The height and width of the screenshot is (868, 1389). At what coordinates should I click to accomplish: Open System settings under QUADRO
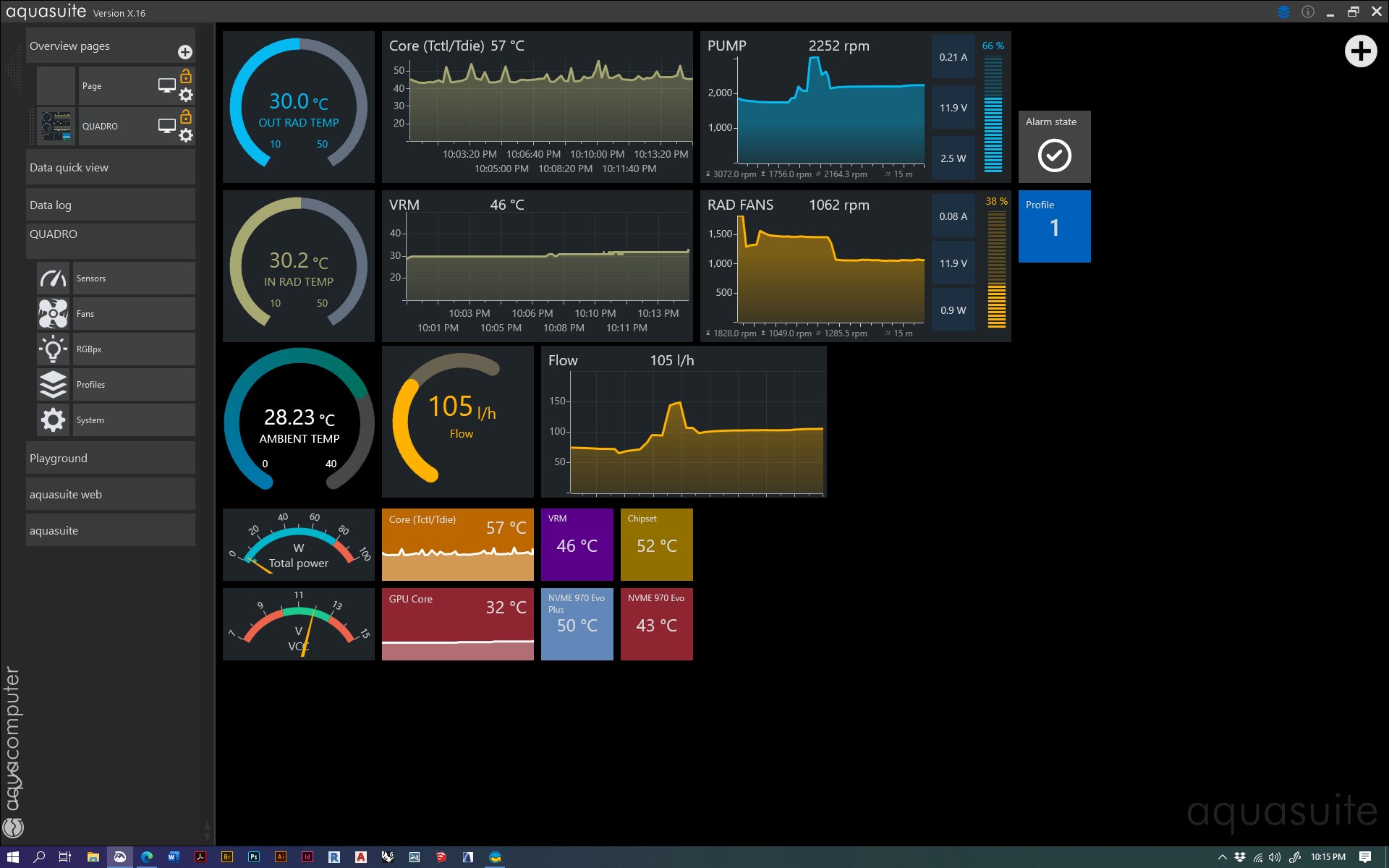click(x=53, y=420)
